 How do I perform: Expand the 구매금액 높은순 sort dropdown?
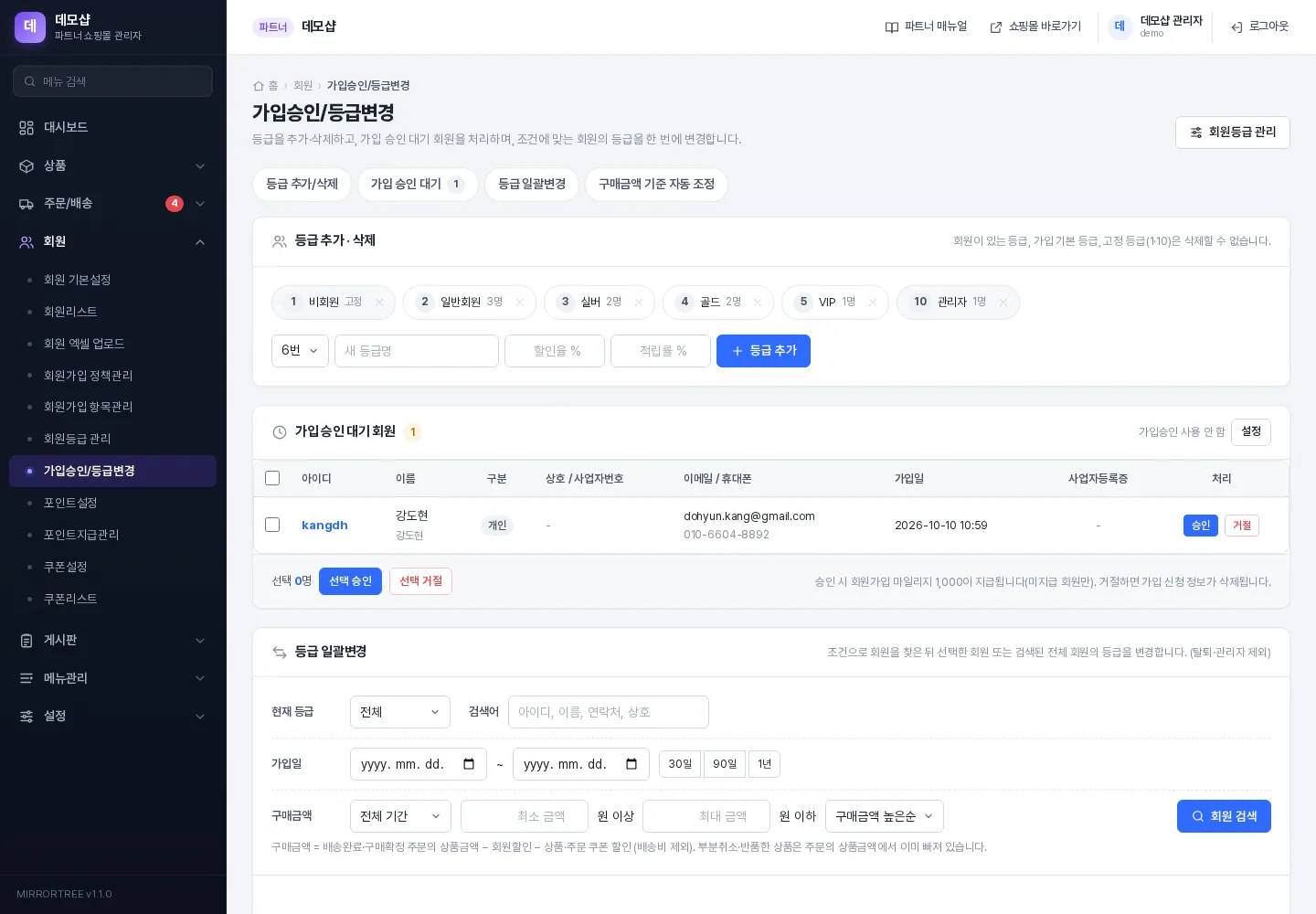pos(885,816)
